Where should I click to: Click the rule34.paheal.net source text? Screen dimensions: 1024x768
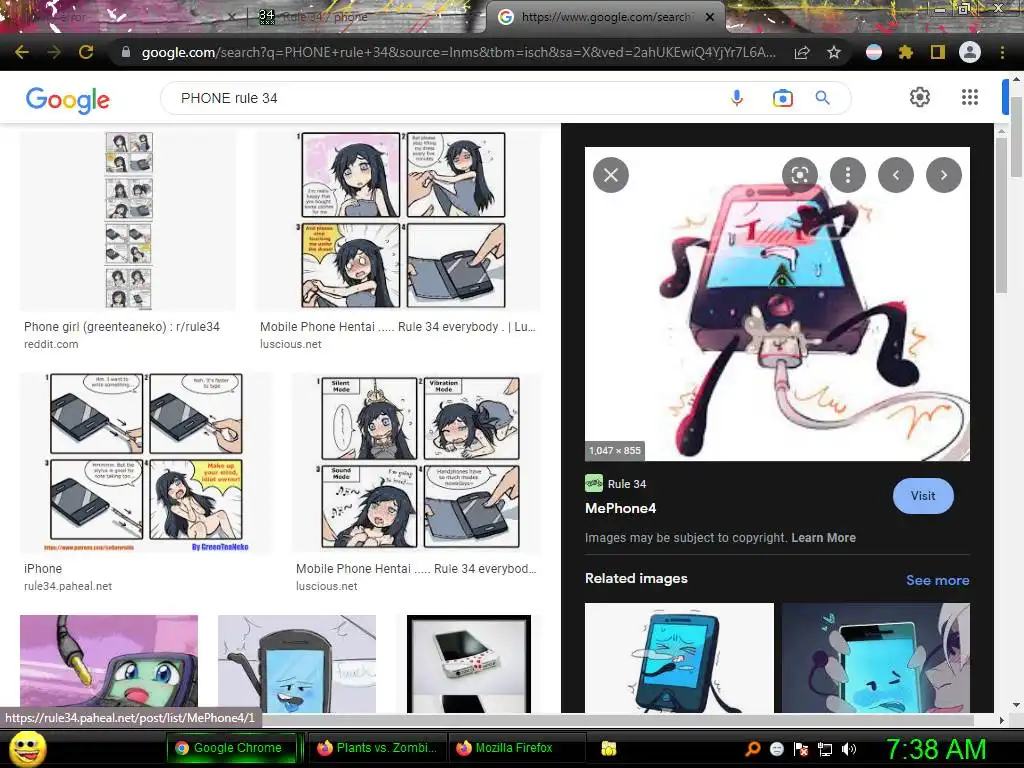(x=68, y=586)
